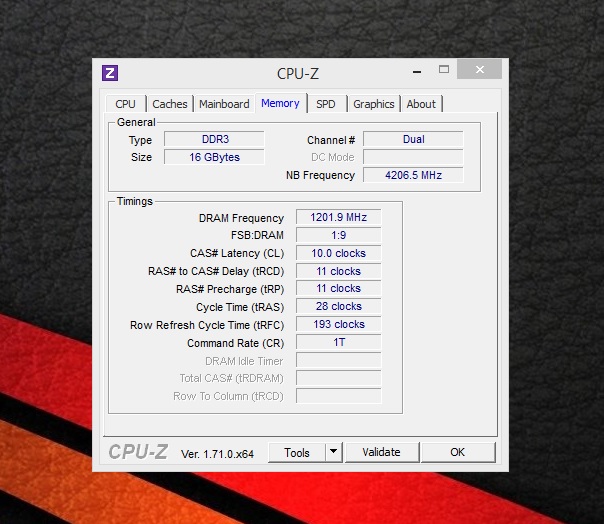Expand the Tools dropdown arrow
The image size is (604, 524).
tap(334, 452)
